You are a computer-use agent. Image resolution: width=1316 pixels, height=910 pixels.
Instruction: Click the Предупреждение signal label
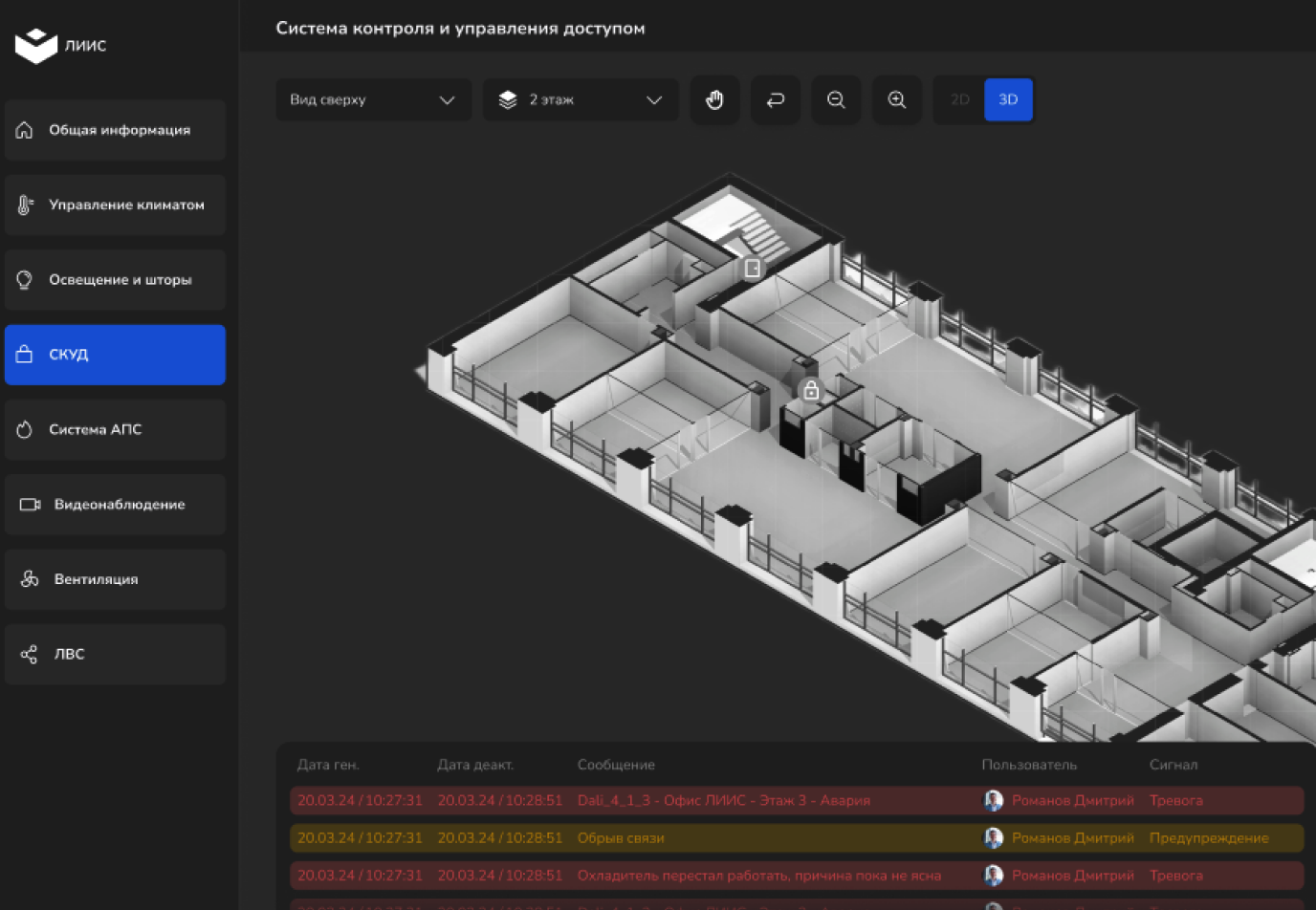[x=1209, y=838]
